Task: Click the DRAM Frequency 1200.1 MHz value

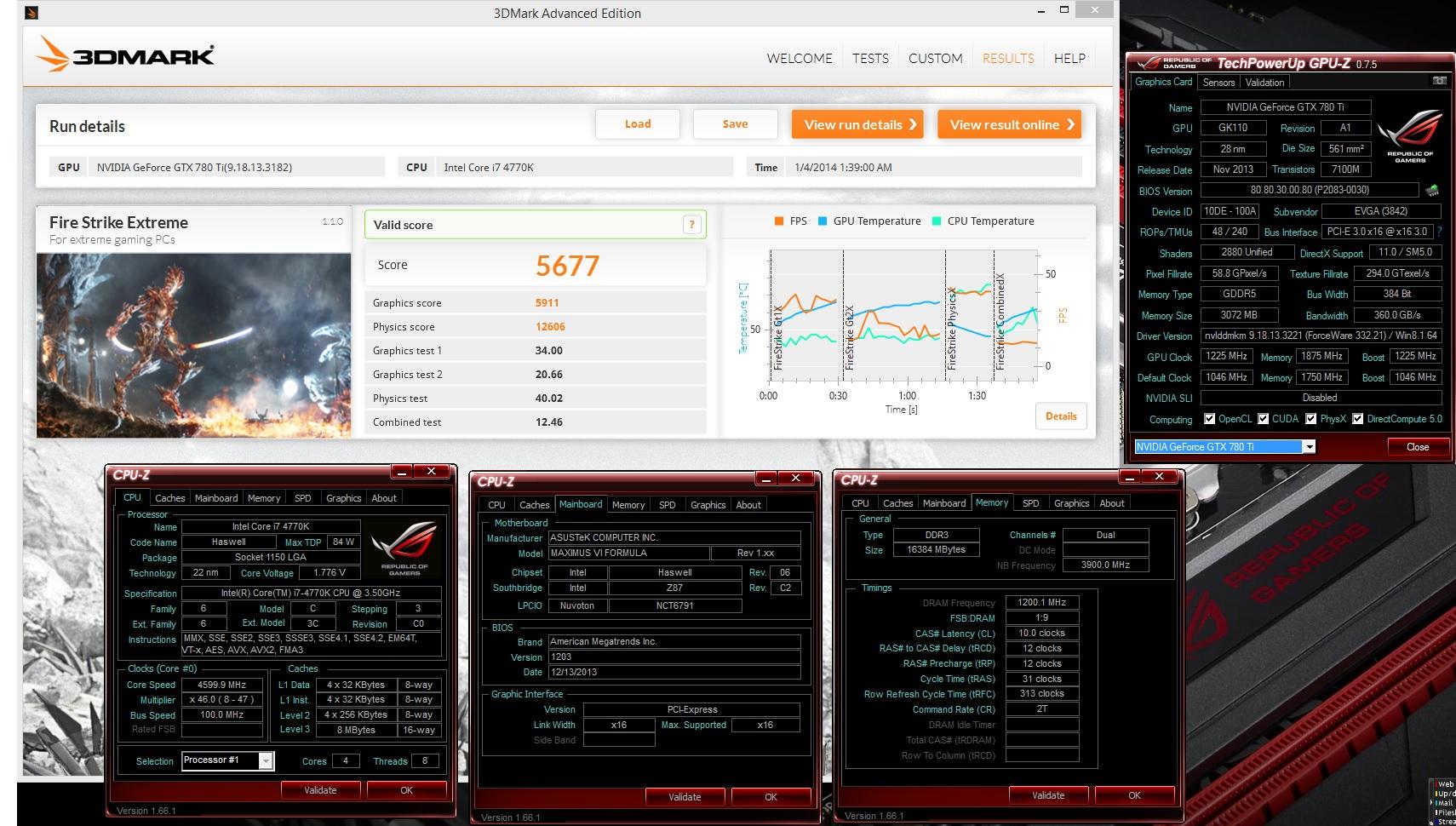Action: click(1042, 602)
